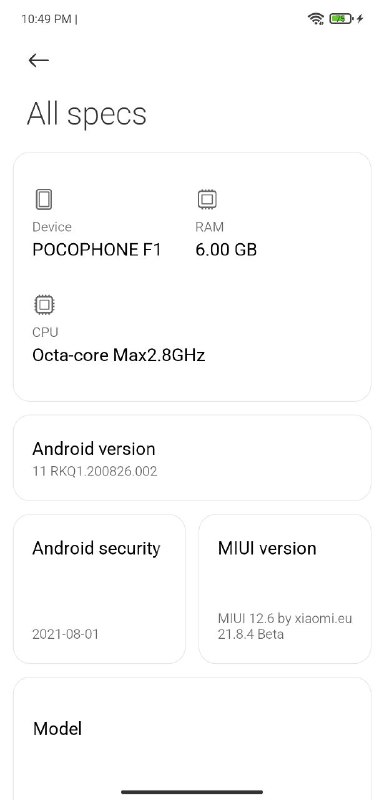
Task: Tap the All specs page title
Action: pos(87,114)
